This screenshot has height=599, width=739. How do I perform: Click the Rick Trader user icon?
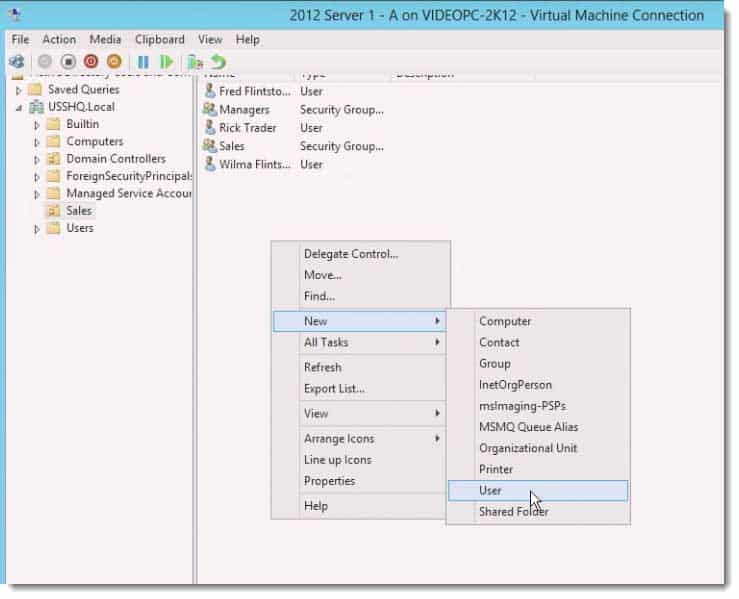coord(210,128)
